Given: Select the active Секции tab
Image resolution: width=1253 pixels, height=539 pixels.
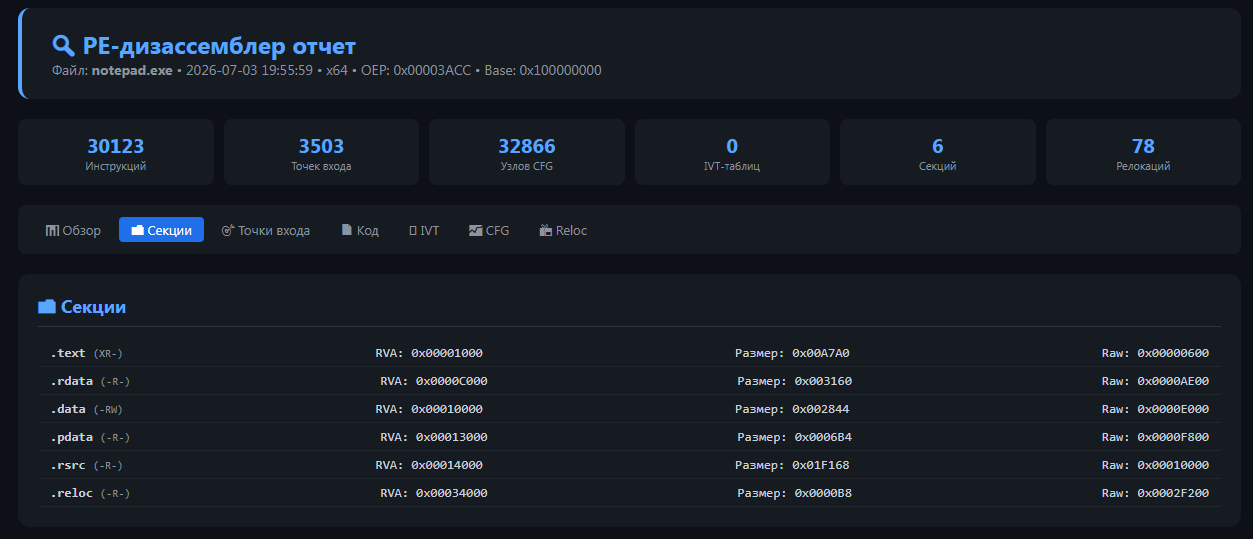Looking at the screenshot, I should (x=161, y=230).
